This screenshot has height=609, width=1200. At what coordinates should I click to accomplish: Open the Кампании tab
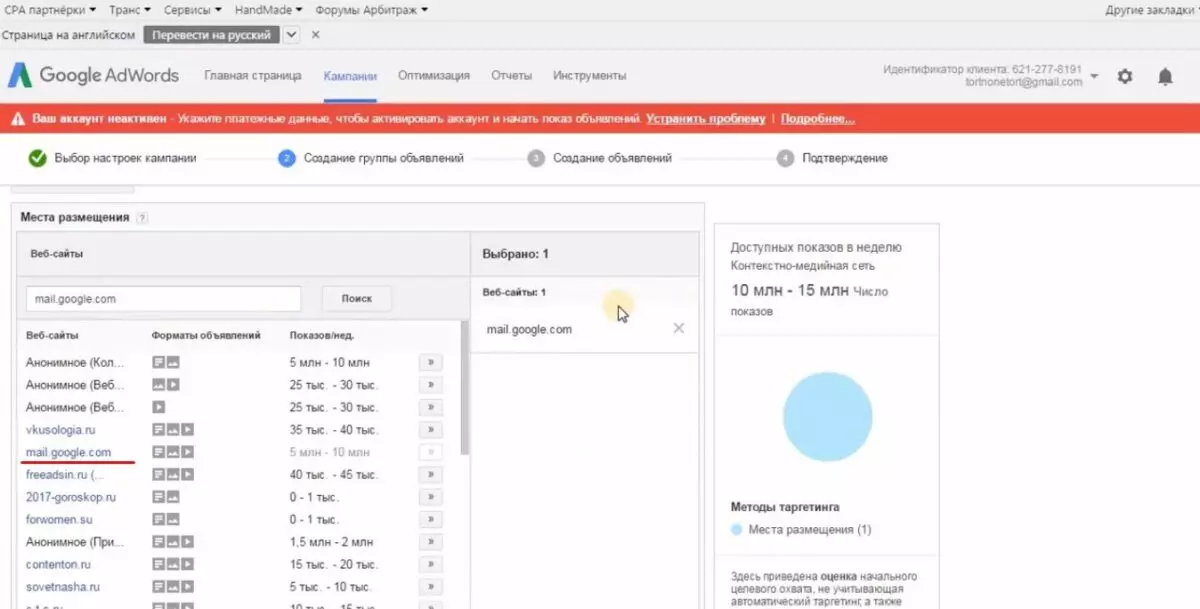click(x=350, y=75)
